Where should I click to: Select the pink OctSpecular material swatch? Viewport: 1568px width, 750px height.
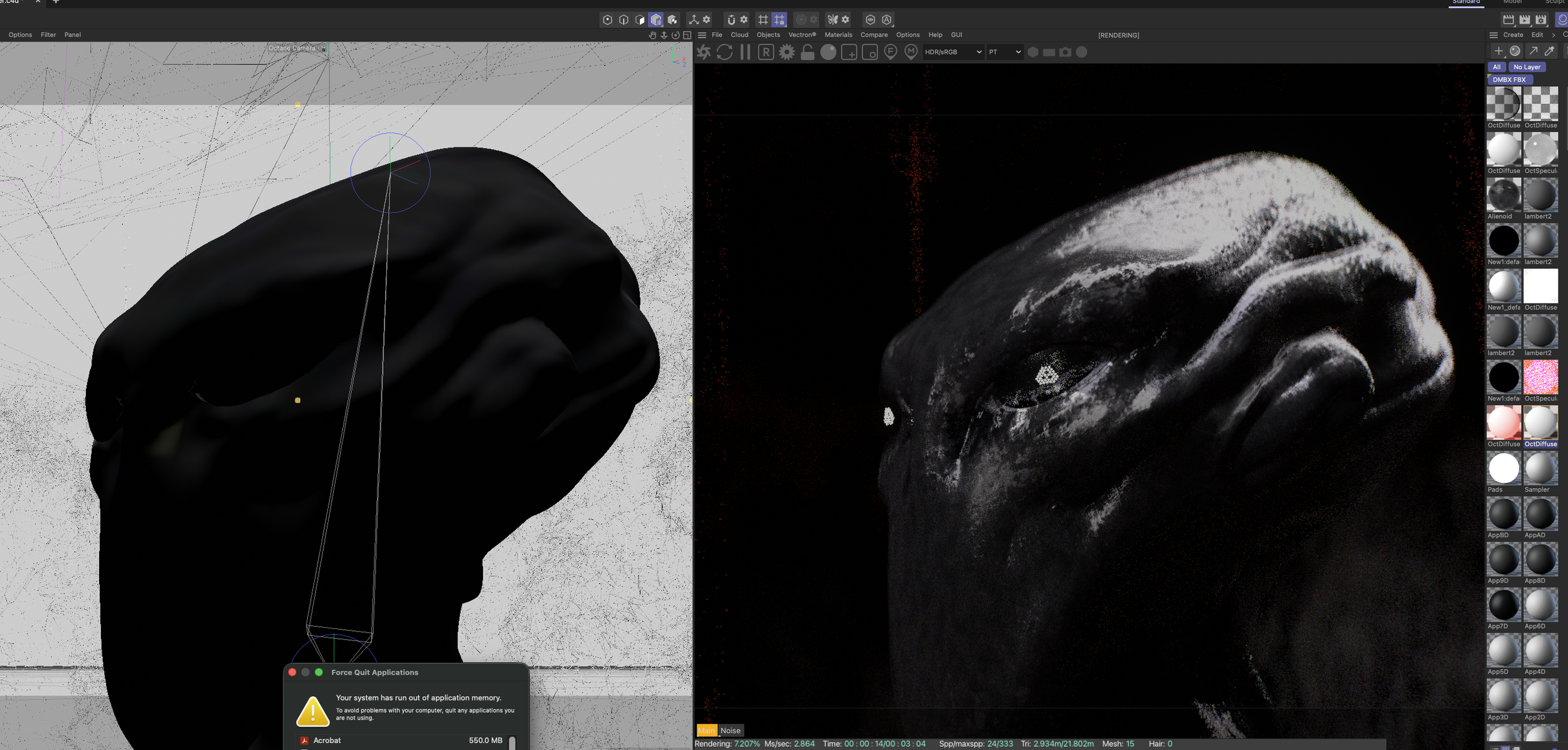point(1540,377)
